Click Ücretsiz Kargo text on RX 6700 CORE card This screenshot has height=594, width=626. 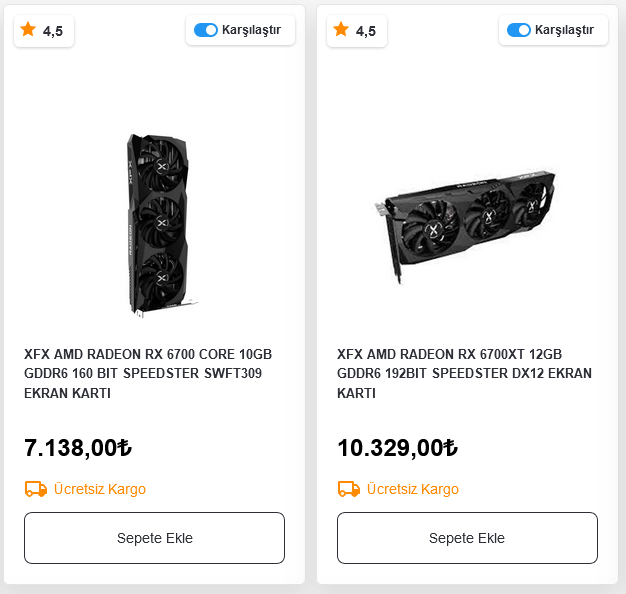click(100, 489)
